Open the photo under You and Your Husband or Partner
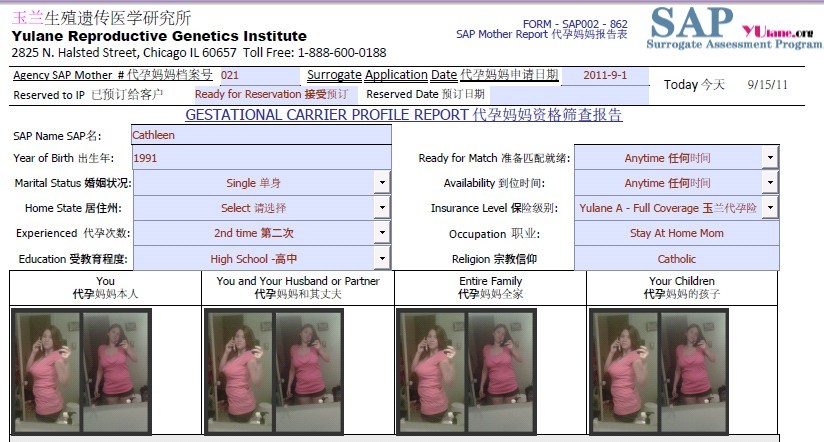 tap(274, 372)
